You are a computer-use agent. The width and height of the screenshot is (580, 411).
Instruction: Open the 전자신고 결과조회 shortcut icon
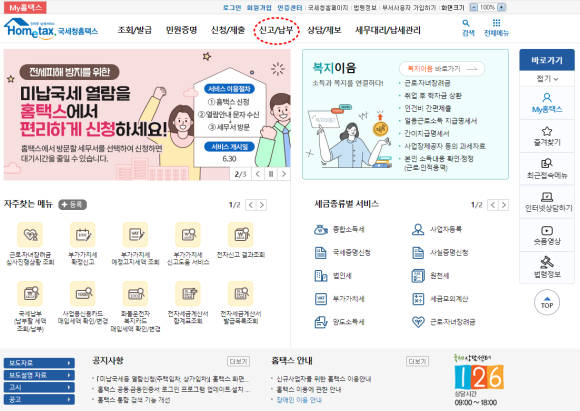point(240,235)
